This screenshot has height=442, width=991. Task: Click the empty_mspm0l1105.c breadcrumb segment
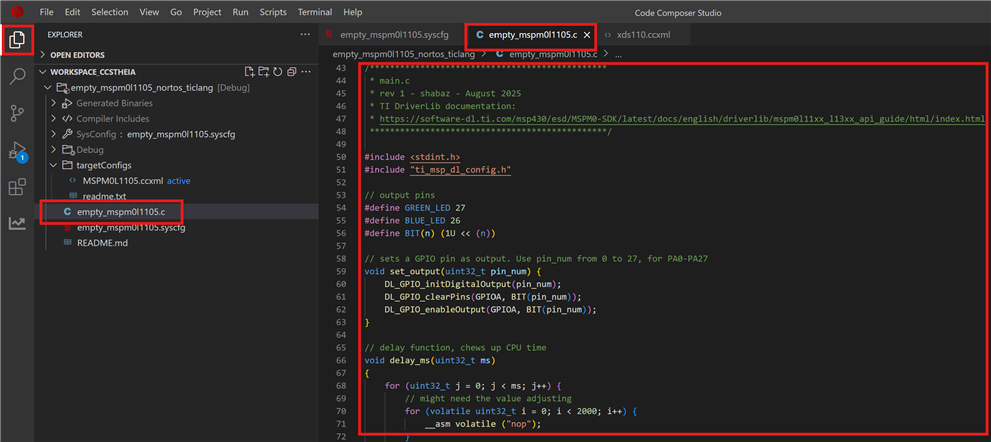555,55
